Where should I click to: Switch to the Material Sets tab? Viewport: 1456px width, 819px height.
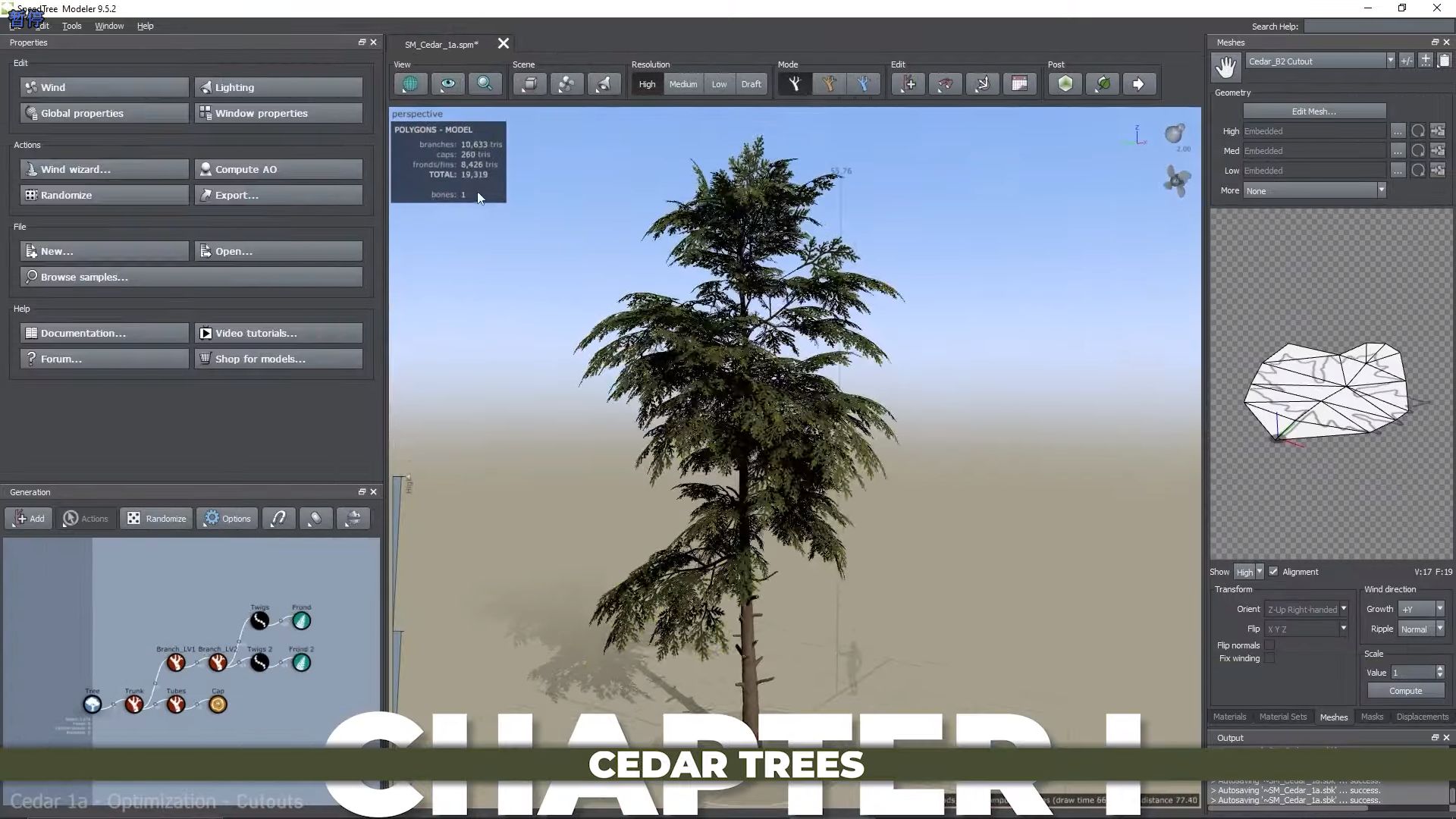coord(1283,717)
